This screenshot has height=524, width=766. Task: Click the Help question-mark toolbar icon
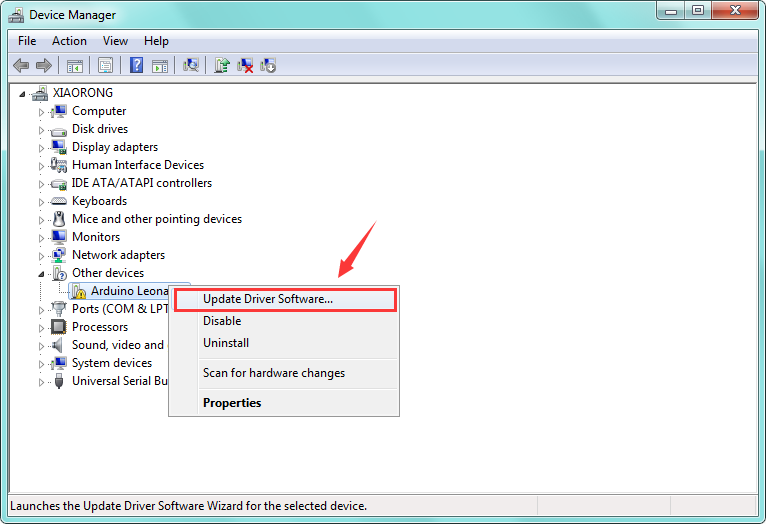tap(136, 65)
